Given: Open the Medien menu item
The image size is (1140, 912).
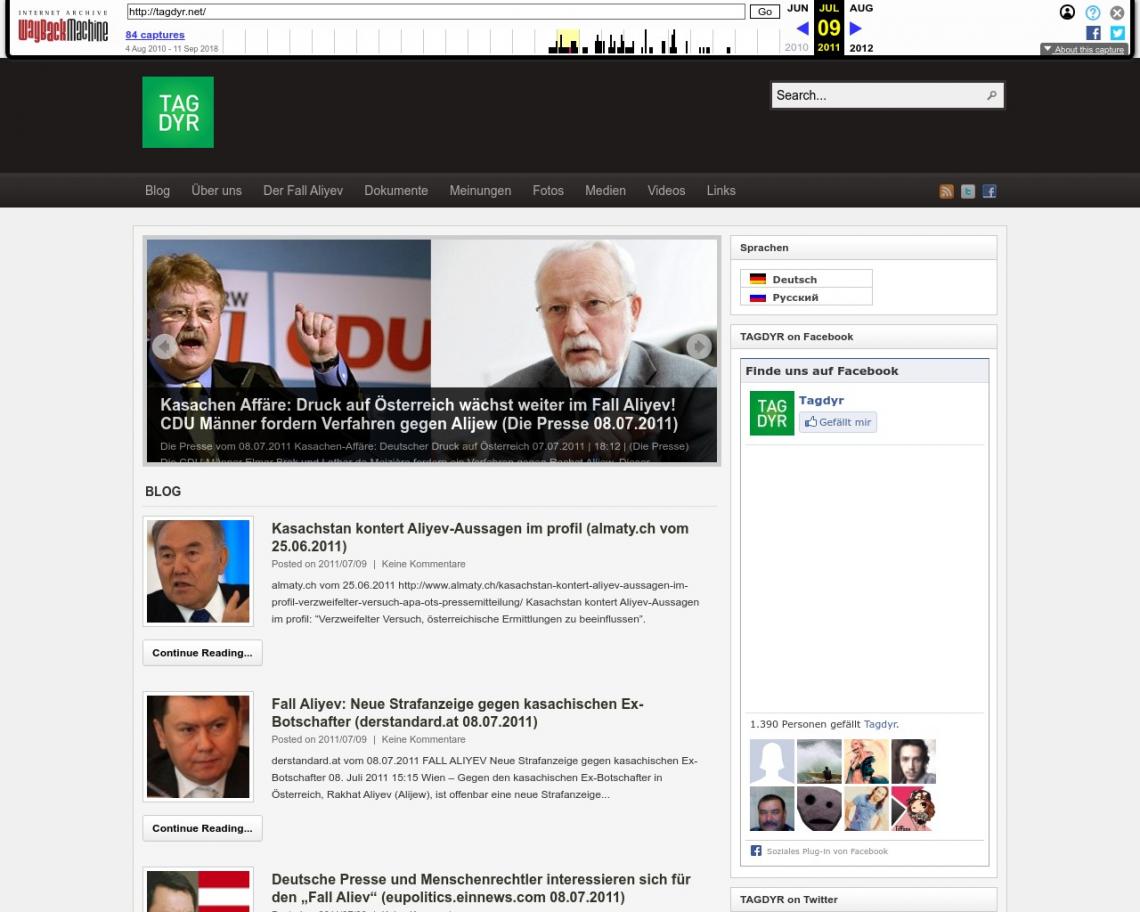Looking at the screenshot, I should 606,191.
